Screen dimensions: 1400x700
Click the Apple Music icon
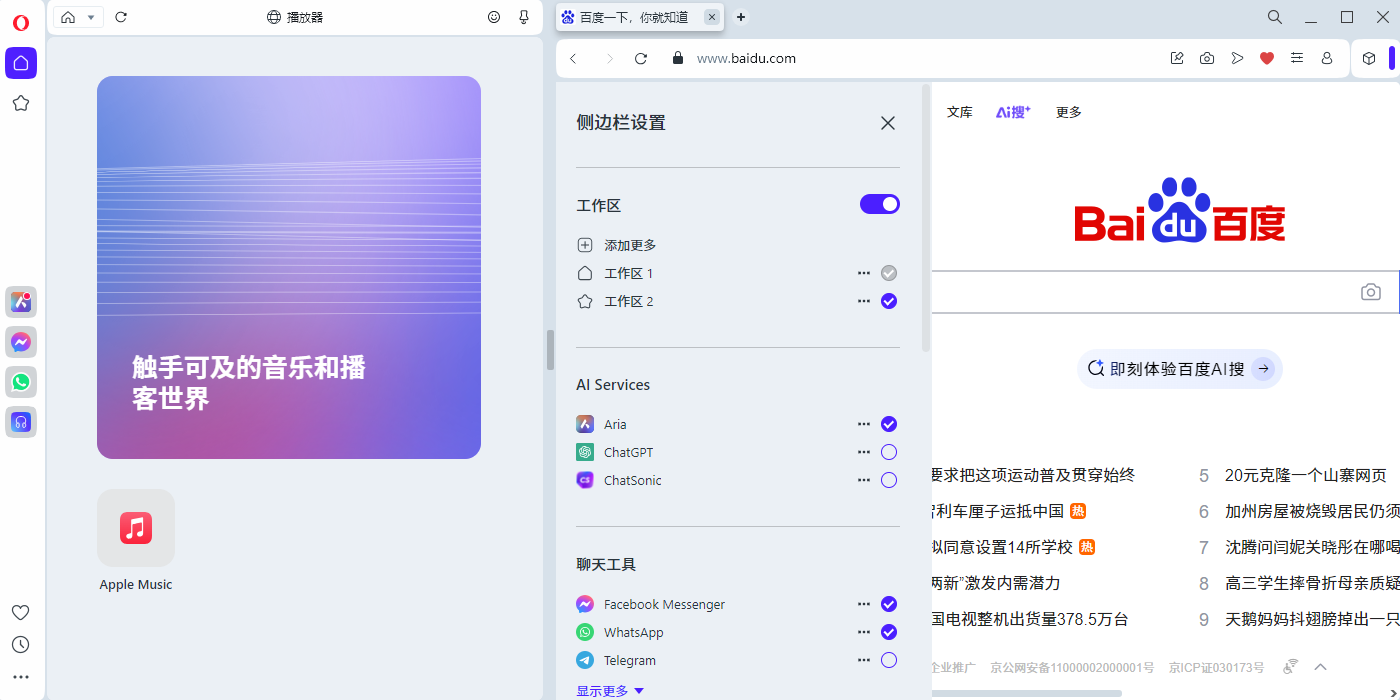click(136, 528)
